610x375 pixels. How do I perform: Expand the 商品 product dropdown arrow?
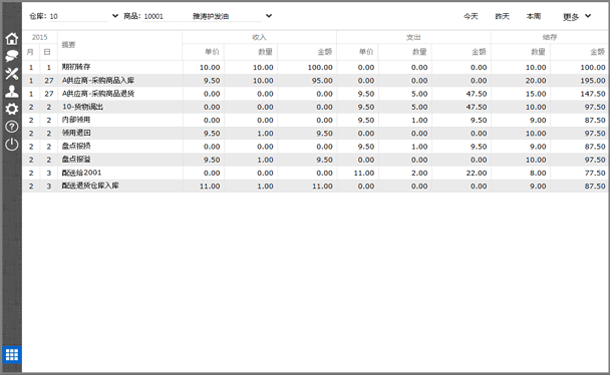tap(269, 16)
